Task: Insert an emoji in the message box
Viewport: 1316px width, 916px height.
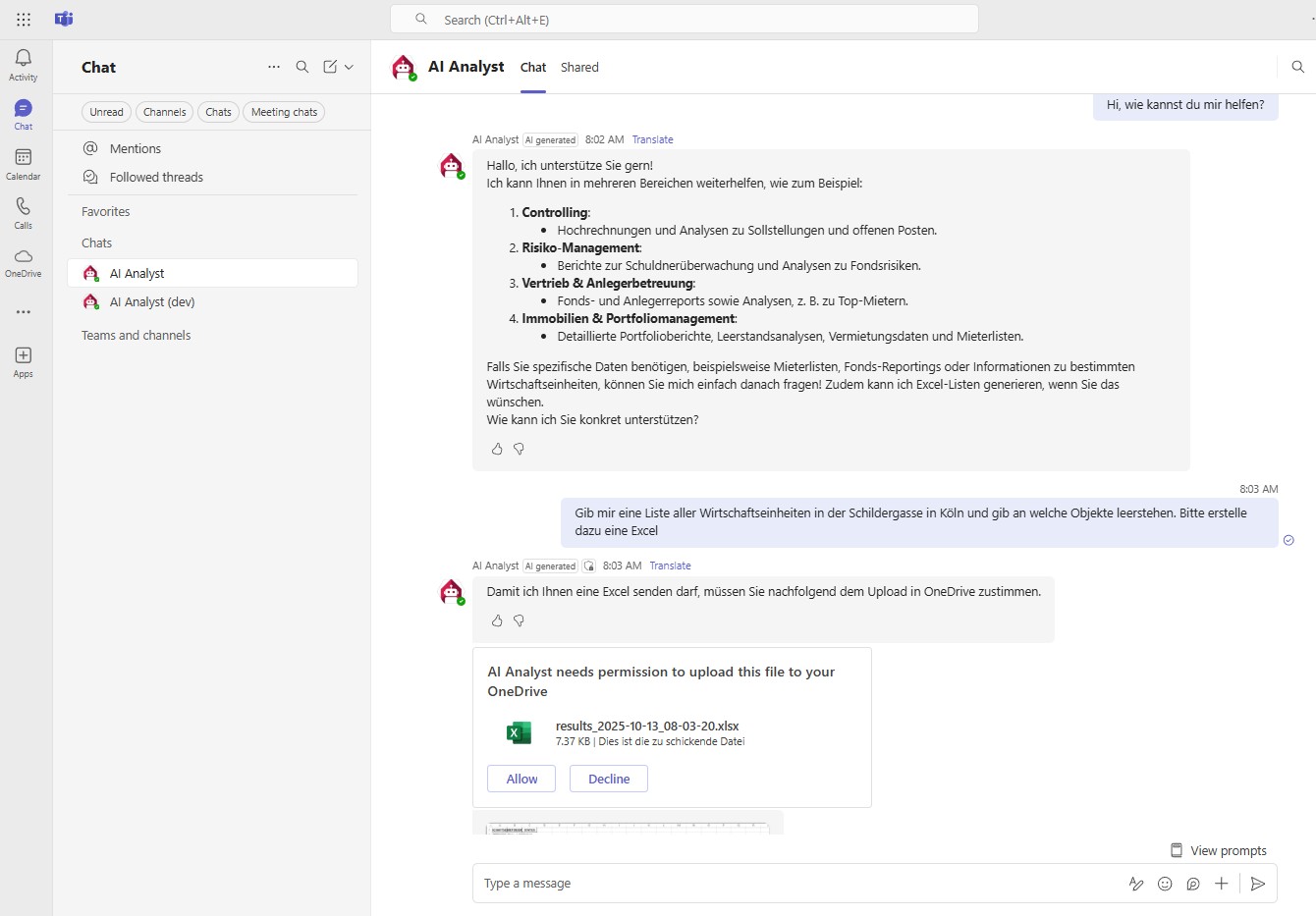Action: click(1165, 884)
